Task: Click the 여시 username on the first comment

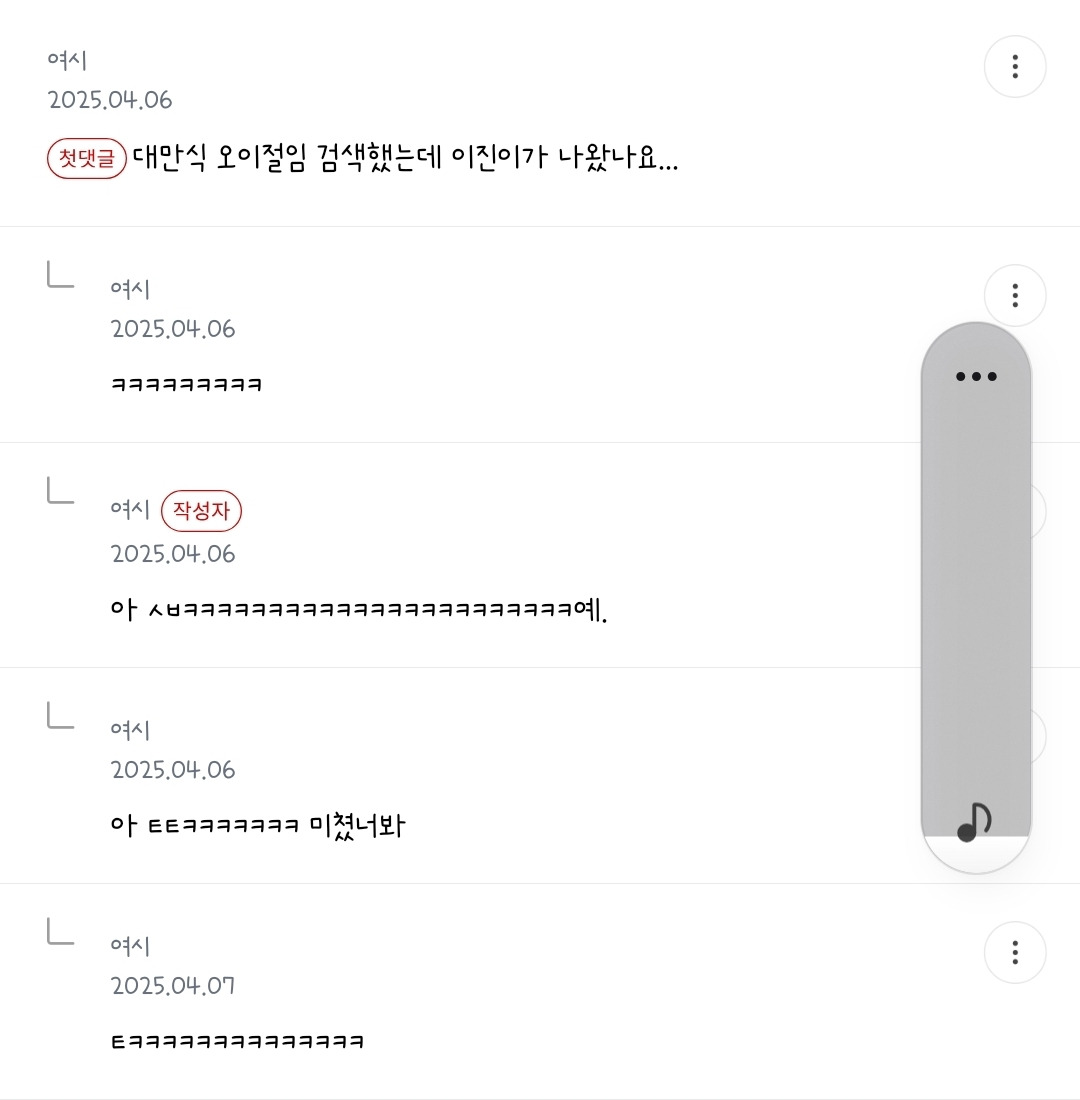Action: click(x=68, y=60)
